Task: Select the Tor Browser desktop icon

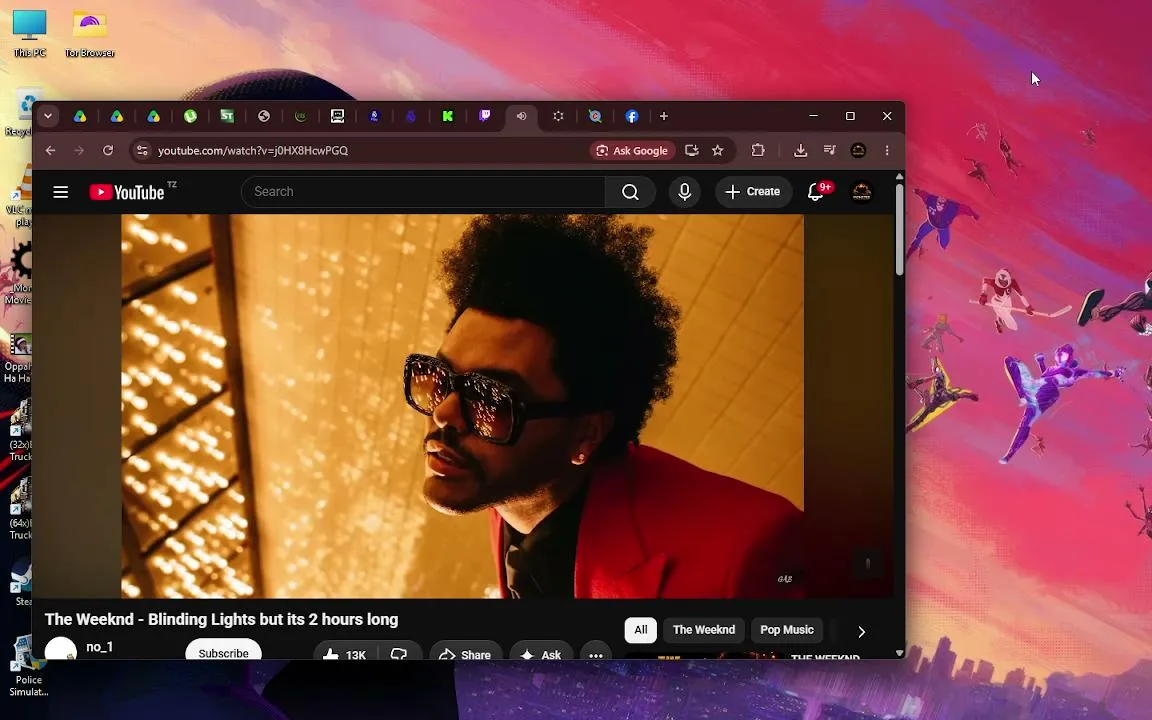Action: click(90, 34)
